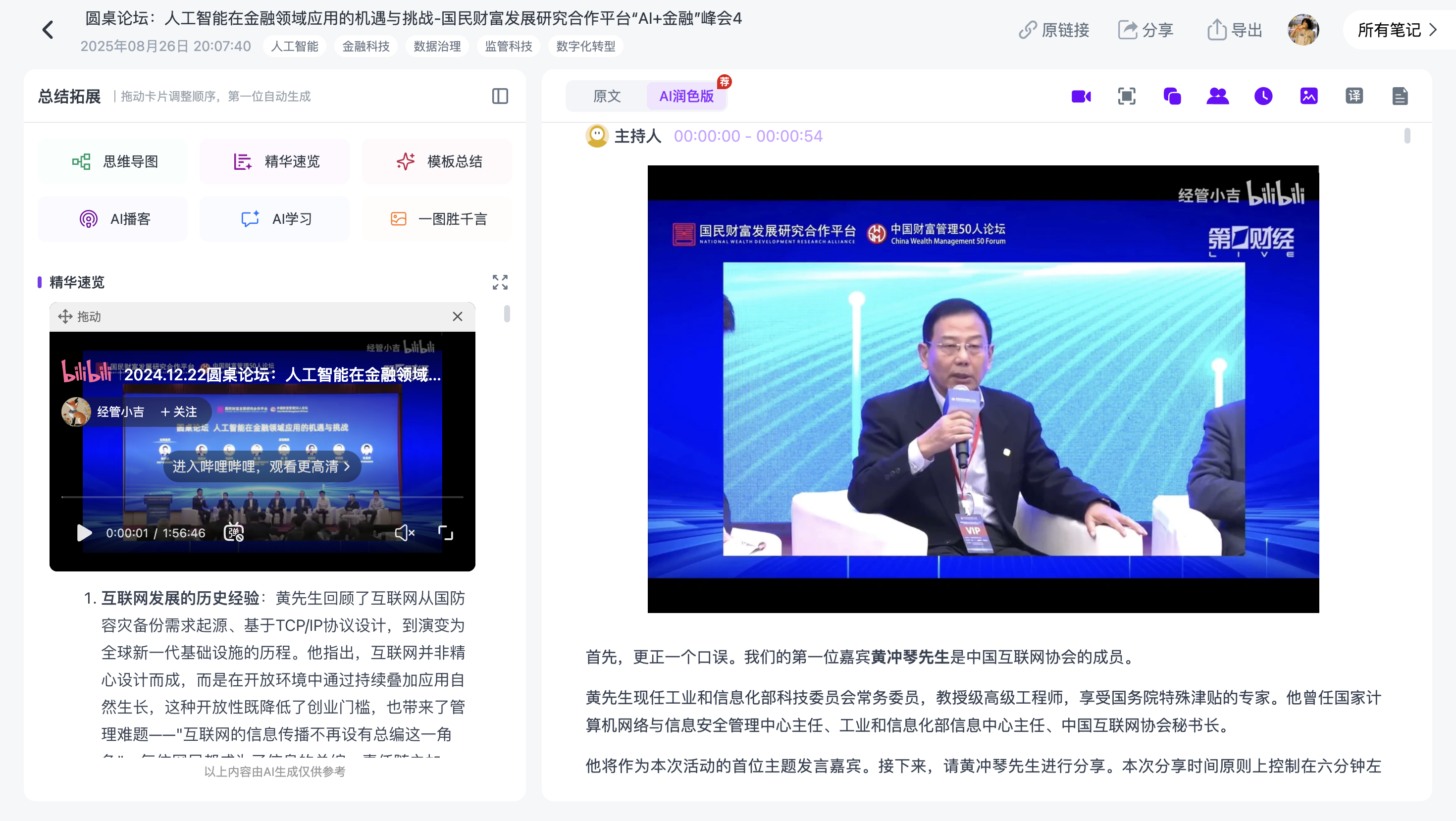Select the AI润色版 tab
This screenshot has width=1456, height=821.
click(x=686, y=97)
